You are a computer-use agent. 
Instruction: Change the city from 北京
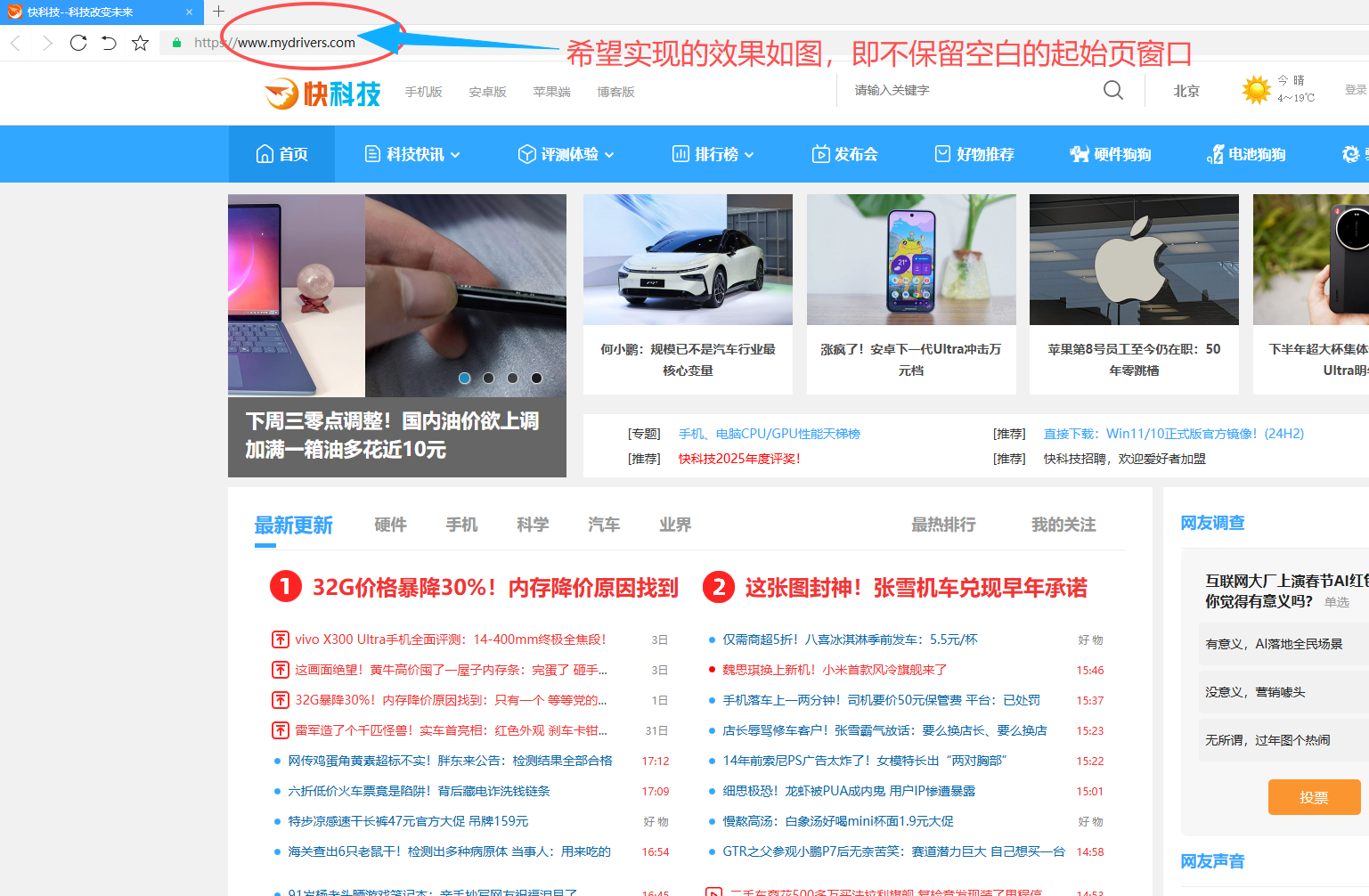point(1186,91)
